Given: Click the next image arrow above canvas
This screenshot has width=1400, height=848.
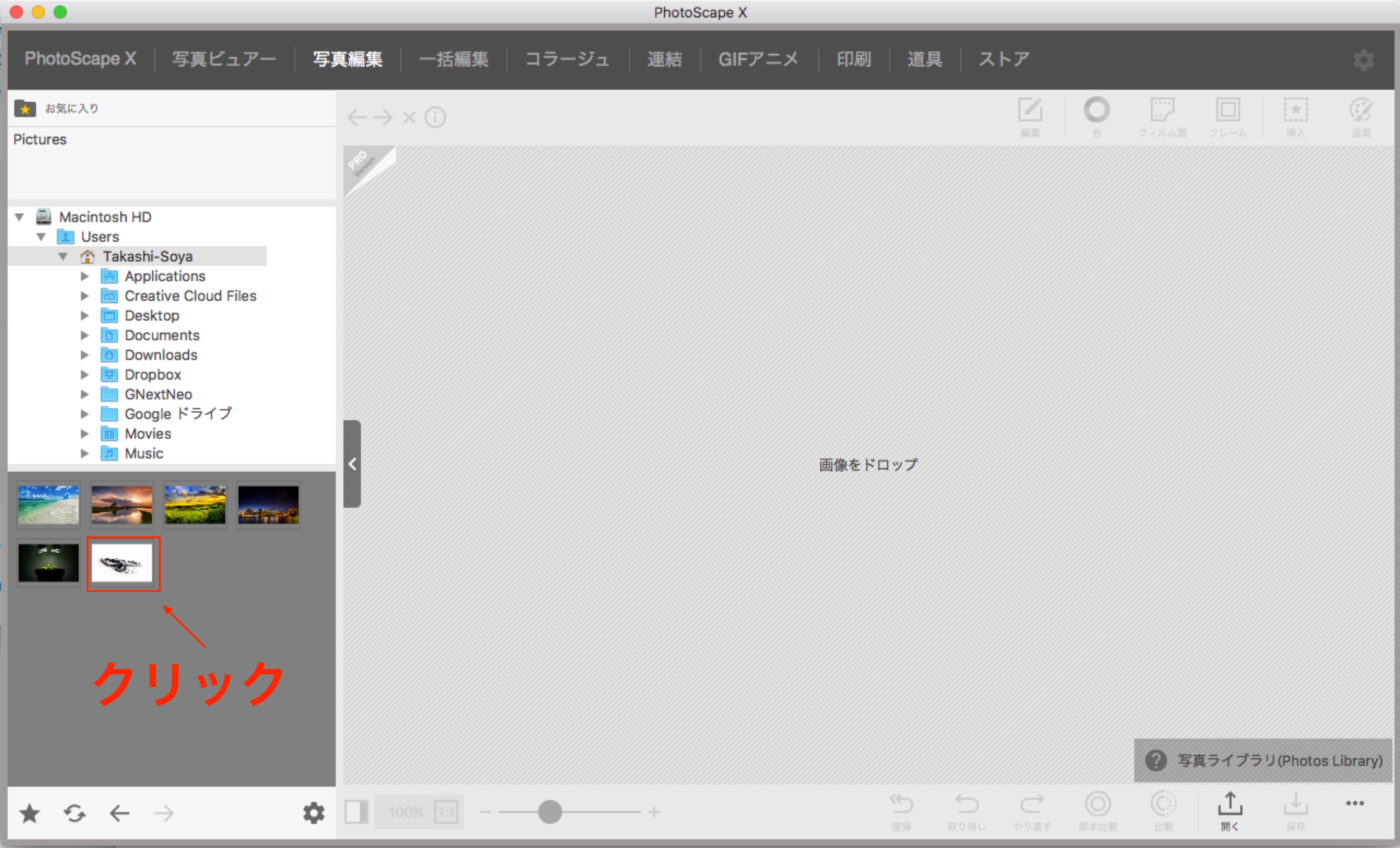Looking at the screenshot, I should pos(383,117).
